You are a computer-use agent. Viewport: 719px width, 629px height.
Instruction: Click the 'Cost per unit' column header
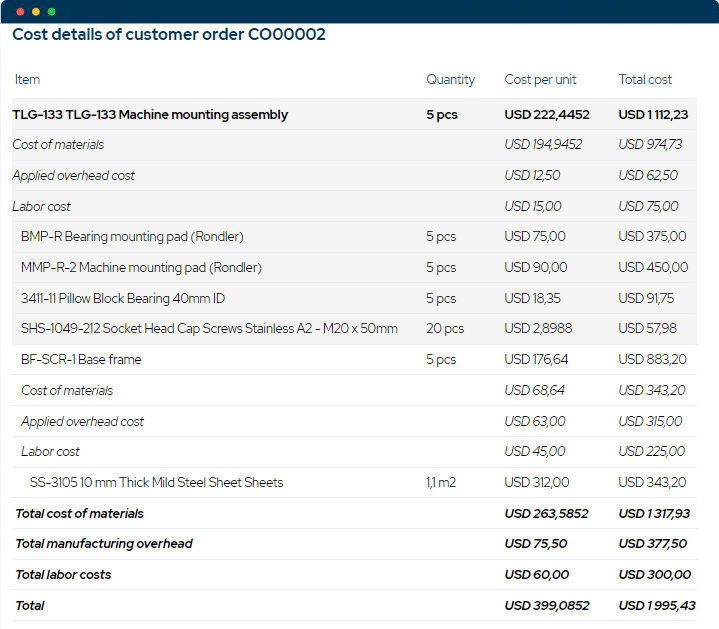540,80
